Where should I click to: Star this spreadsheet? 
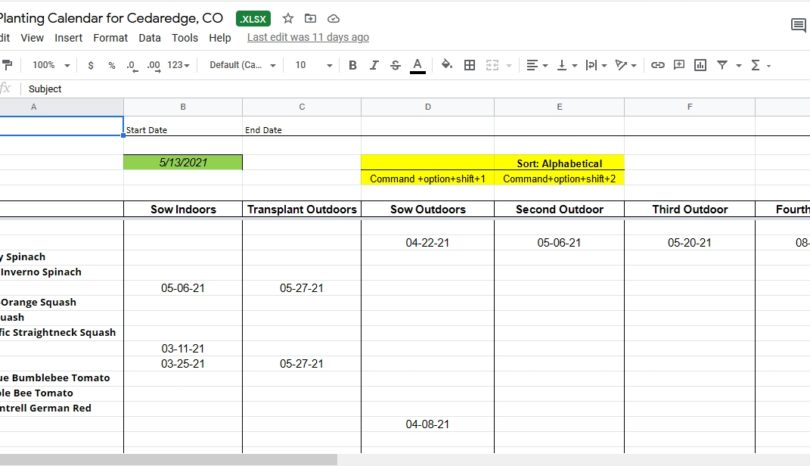coord(288,18)
